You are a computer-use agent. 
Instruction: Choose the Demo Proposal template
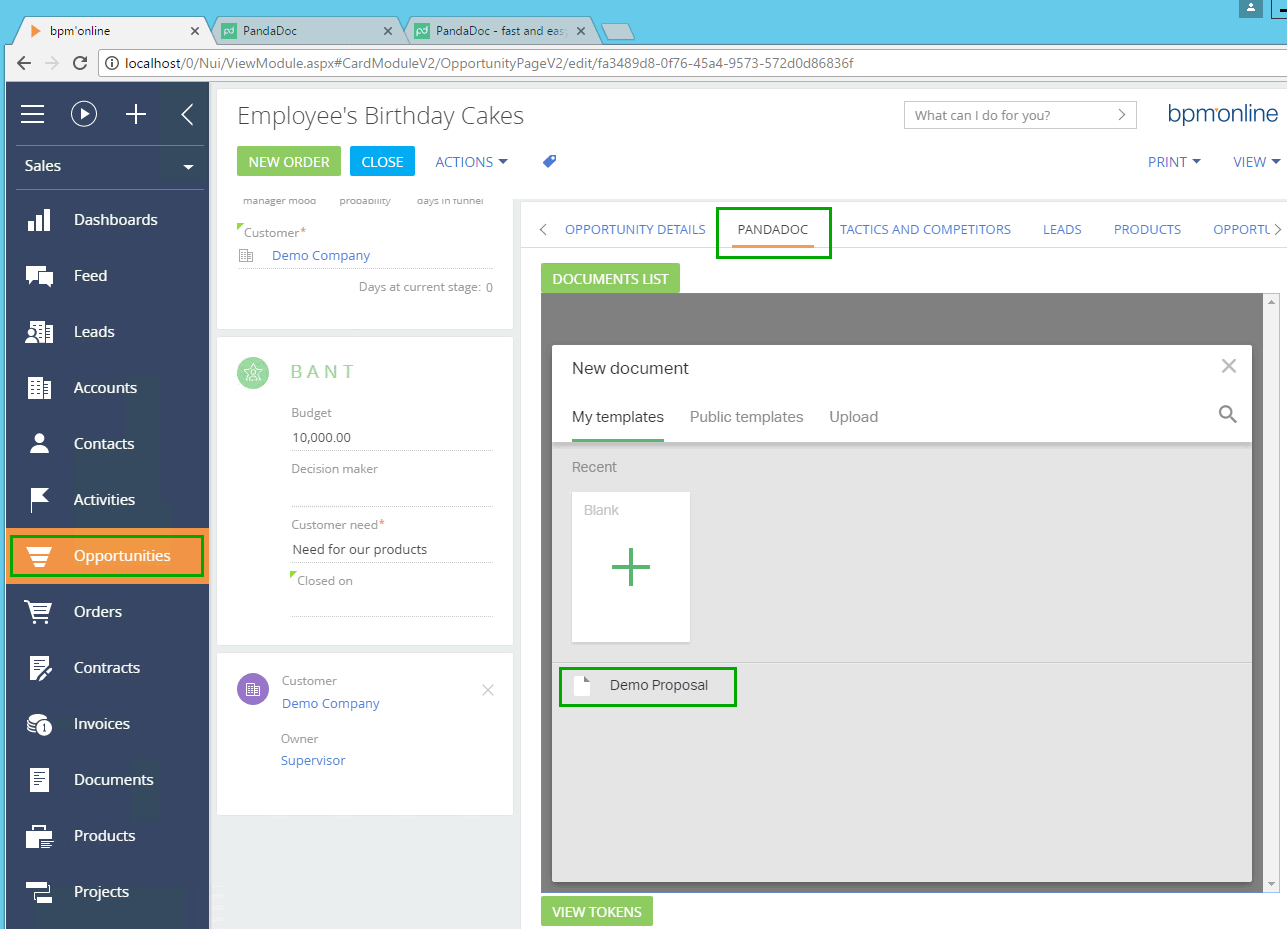click(x=647, y=686)
